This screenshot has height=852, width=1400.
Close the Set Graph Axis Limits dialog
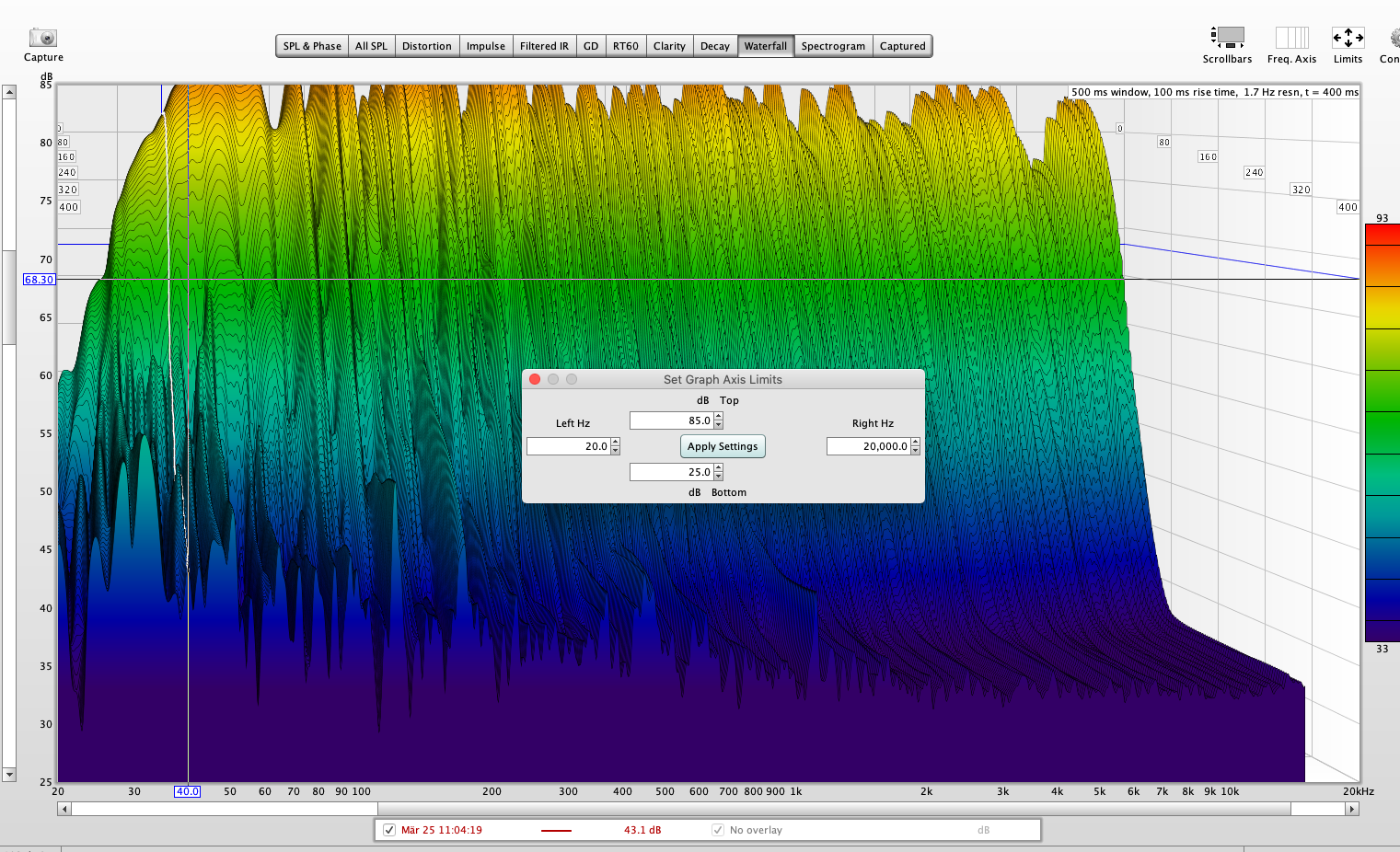pyautogui.click(x=535, y=379)
